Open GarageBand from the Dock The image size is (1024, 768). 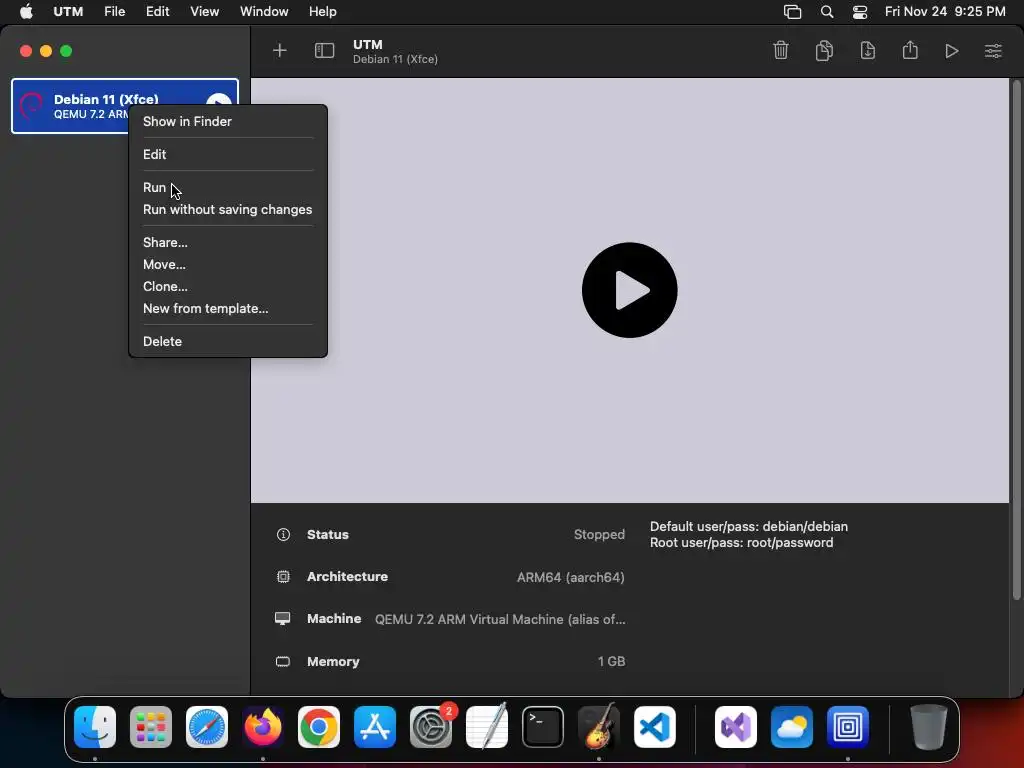(x=599, y=726)
